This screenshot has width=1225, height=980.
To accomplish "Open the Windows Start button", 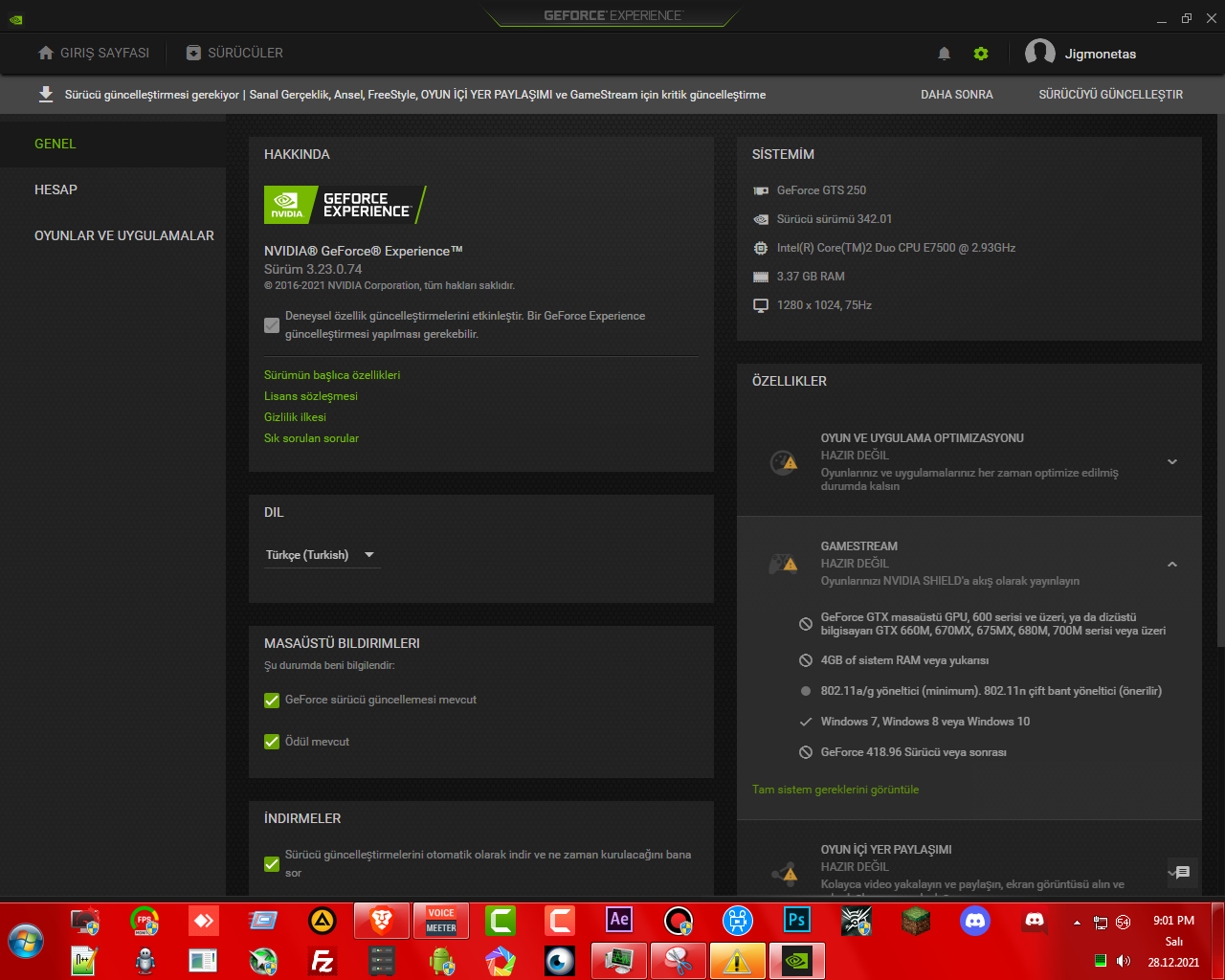I will click(x=26, y=941).
